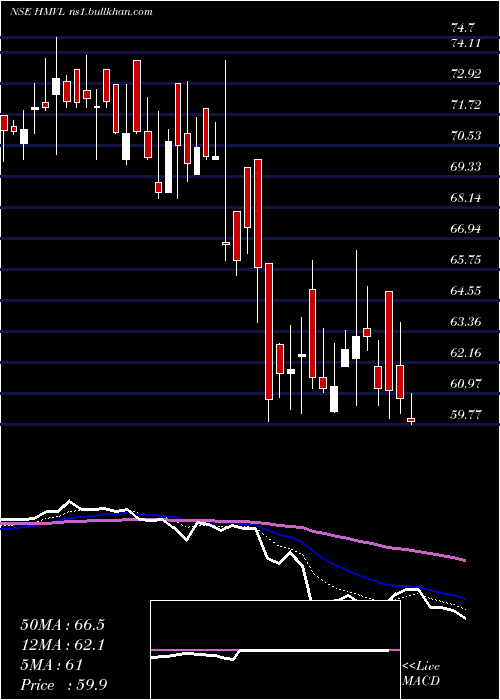Click the 64.55 price axis label
The width and height of the screenshot is (500, 700).
point(466,291)
